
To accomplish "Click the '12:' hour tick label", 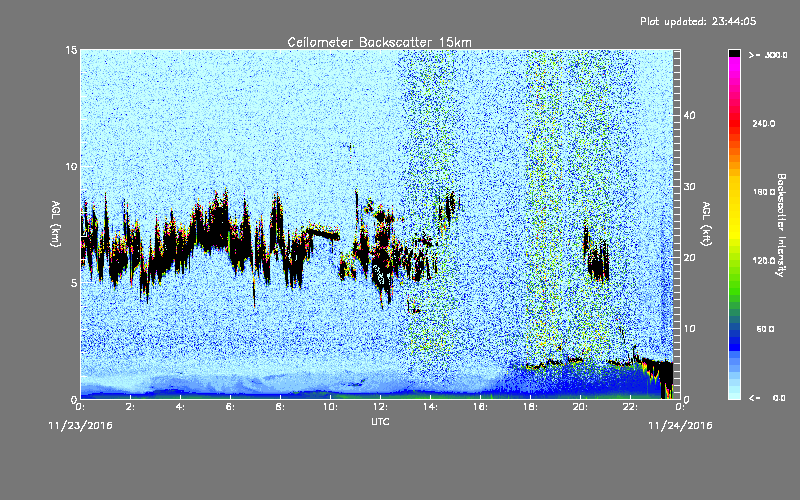I will (380, 407).
